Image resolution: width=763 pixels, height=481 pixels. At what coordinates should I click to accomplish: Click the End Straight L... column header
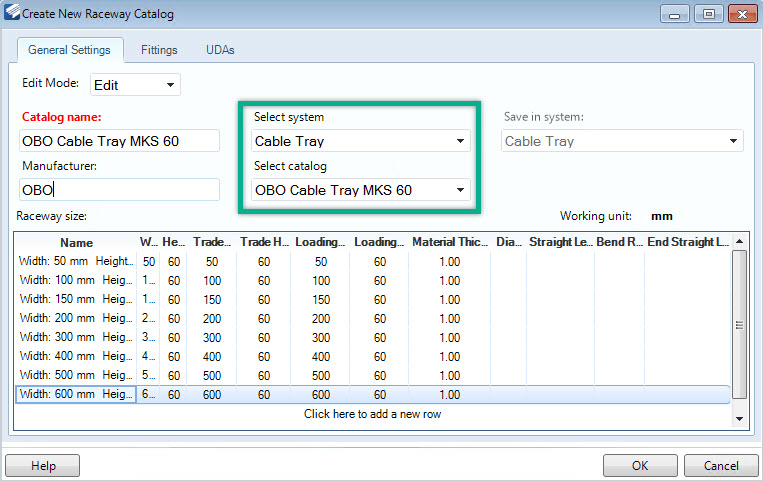pos(688,242)
